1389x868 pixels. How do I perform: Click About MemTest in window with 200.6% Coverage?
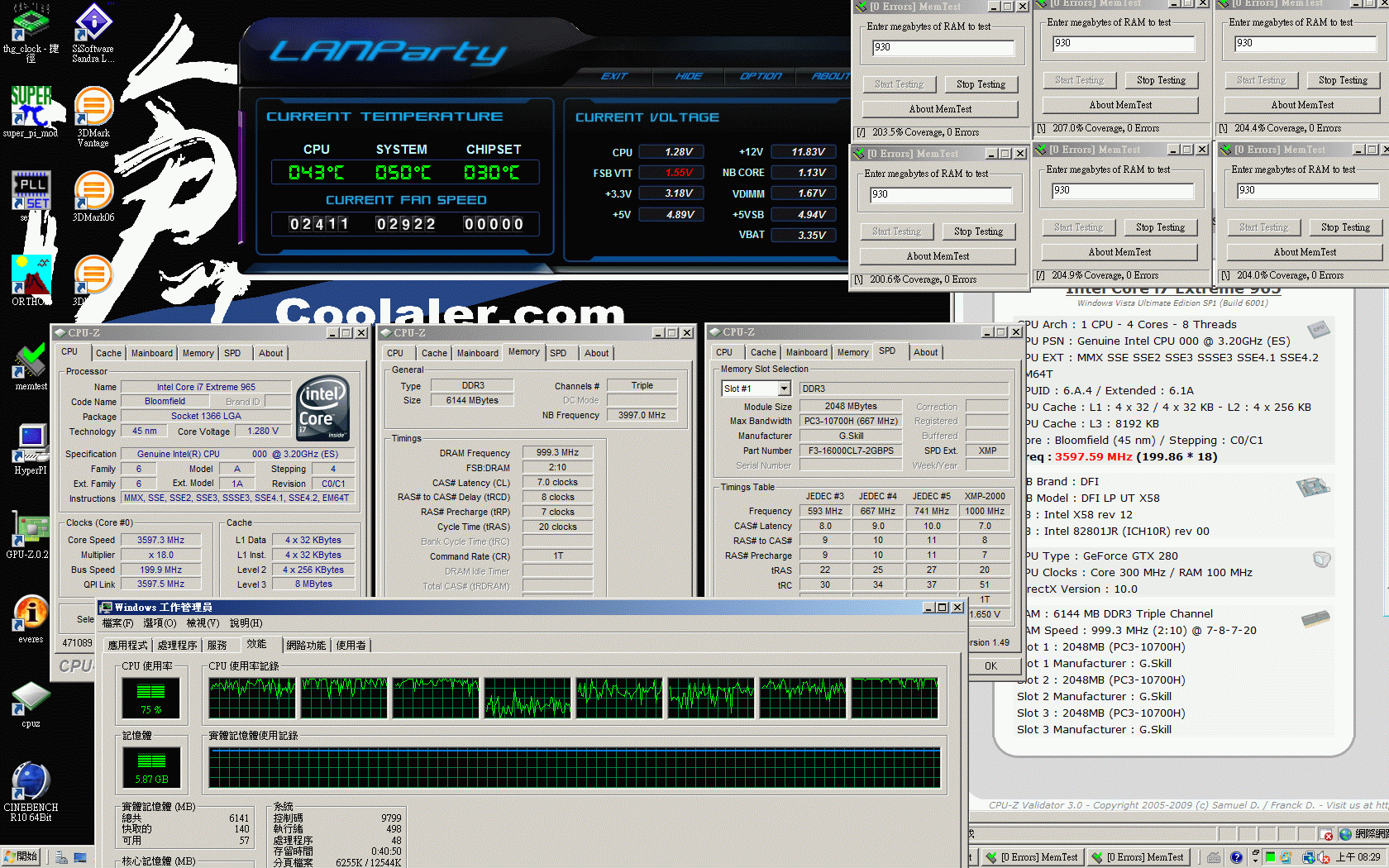[x=938, y=256]
